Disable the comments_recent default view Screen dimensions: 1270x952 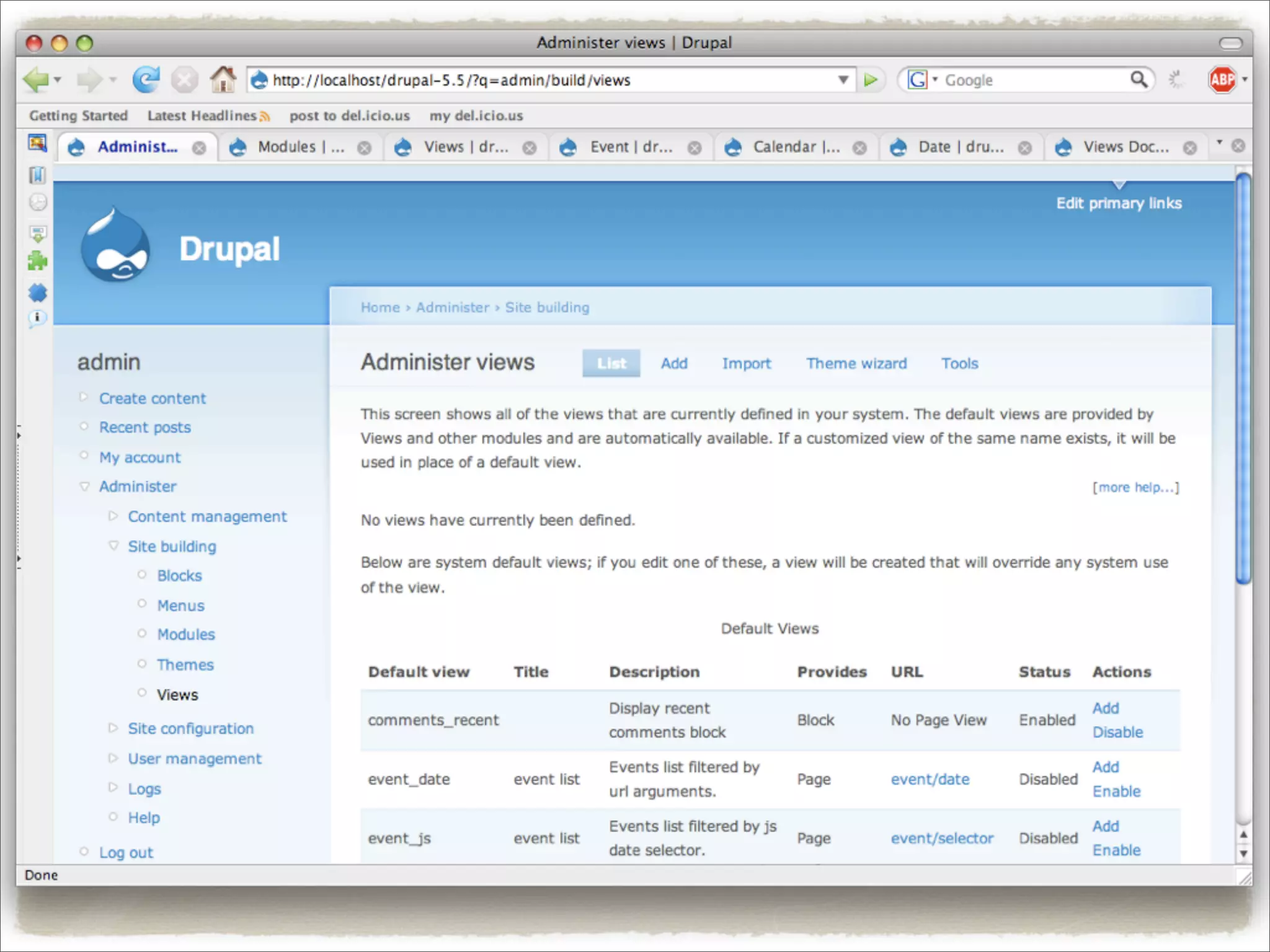(x=1117, y=732)
